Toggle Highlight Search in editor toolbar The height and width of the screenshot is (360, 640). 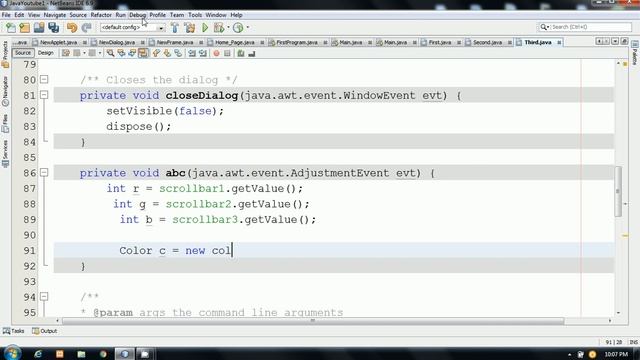pos(143,53)
